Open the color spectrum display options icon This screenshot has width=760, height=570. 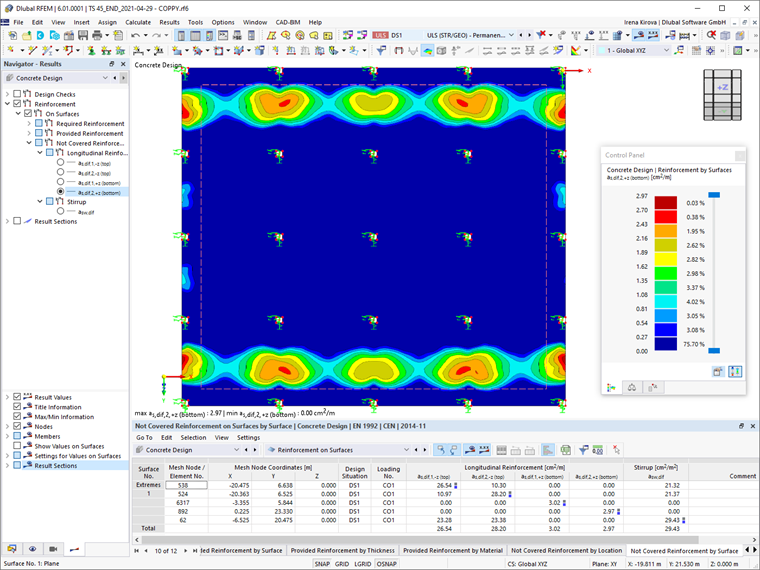(x=575, y=50)
